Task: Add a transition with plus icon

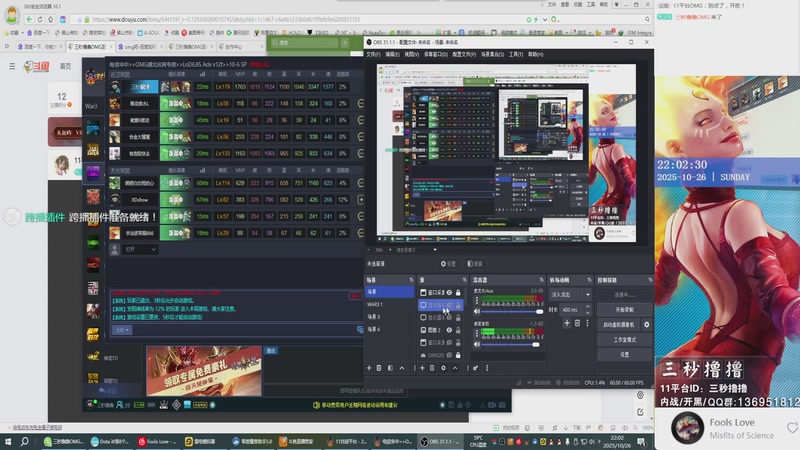Action: coord(567,323)
